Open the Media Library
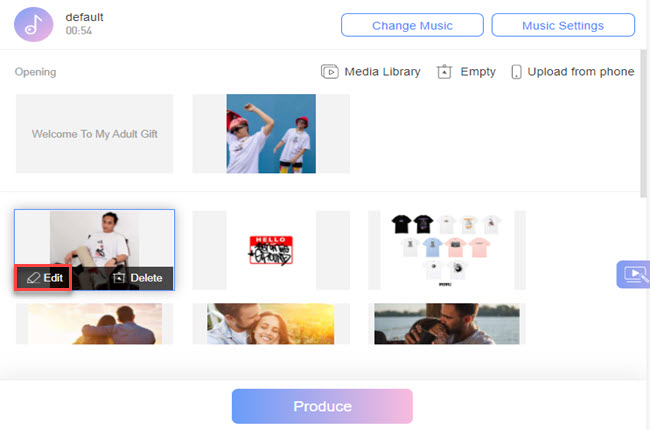The height and width of the screenshot is (430, 650). [x=371, y=72]
